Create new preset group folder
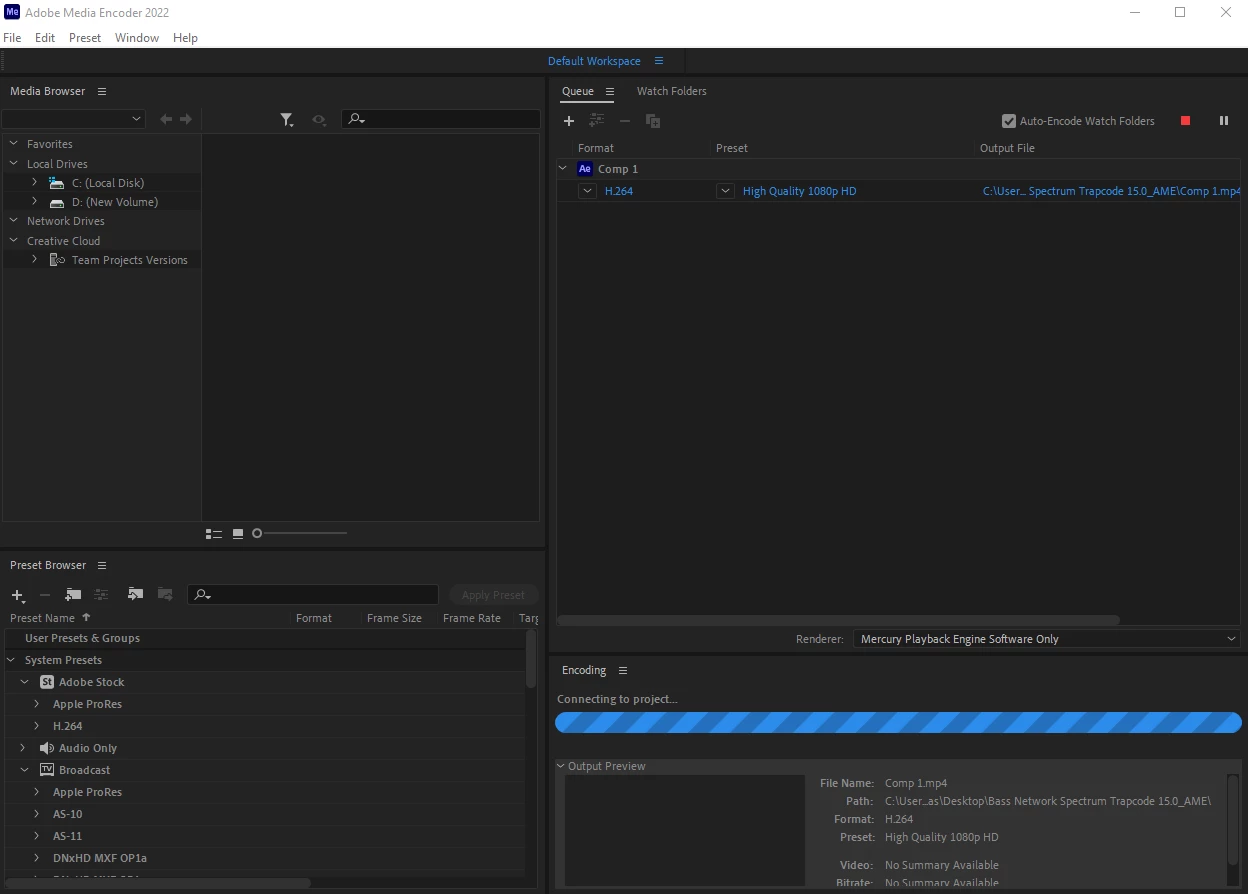The height and width of the screenshot is (894, 1248). point(73,595)
